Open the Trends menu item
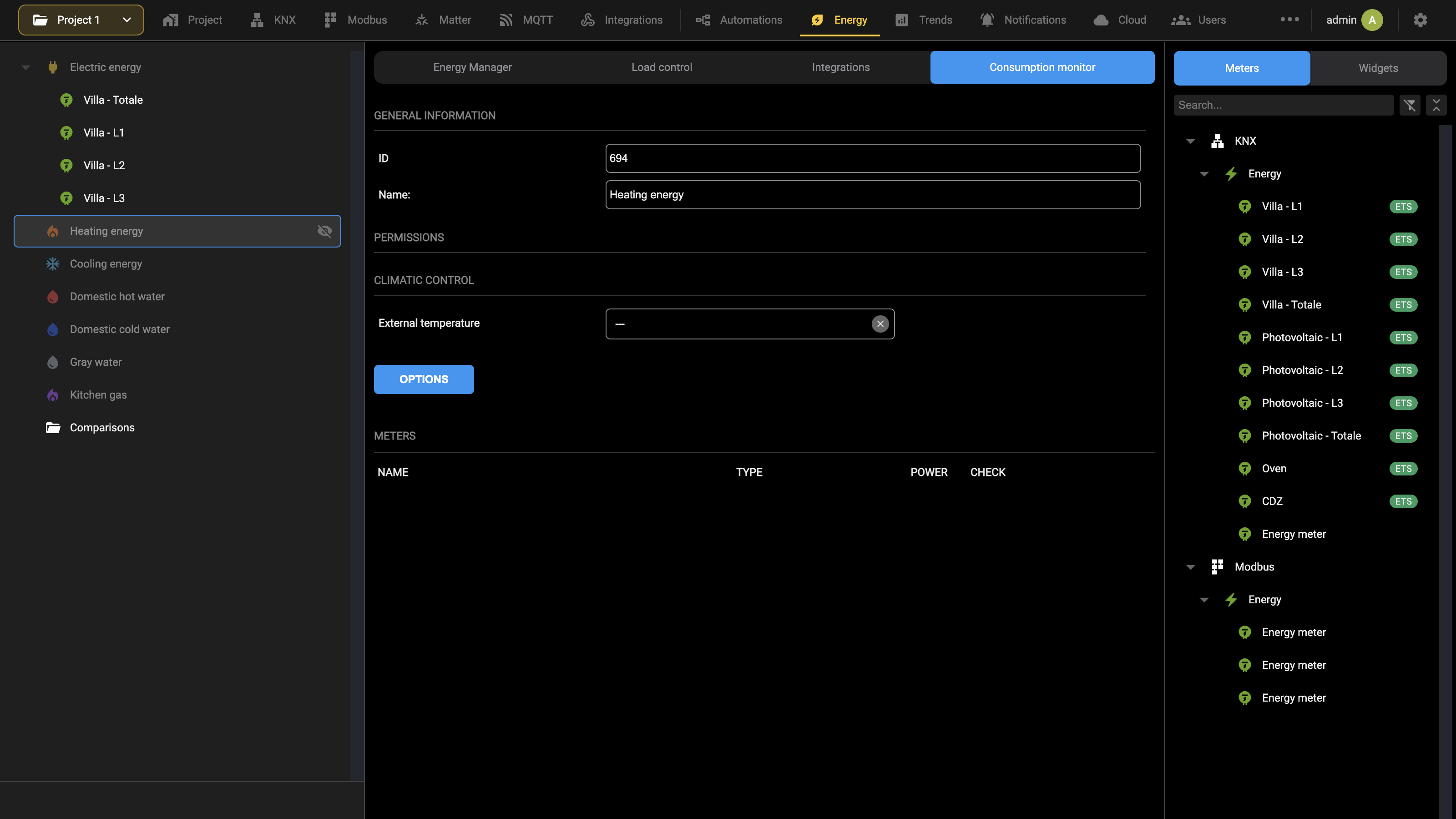The image size is (1456, 819). [x=924, y=20]
